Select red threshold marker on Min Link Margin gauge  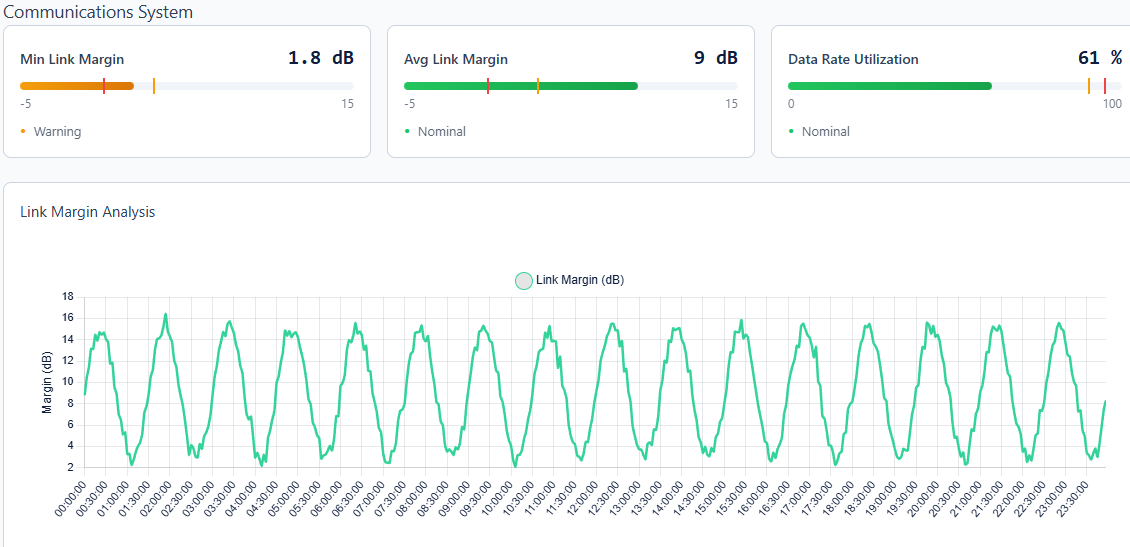click(104, 86)
